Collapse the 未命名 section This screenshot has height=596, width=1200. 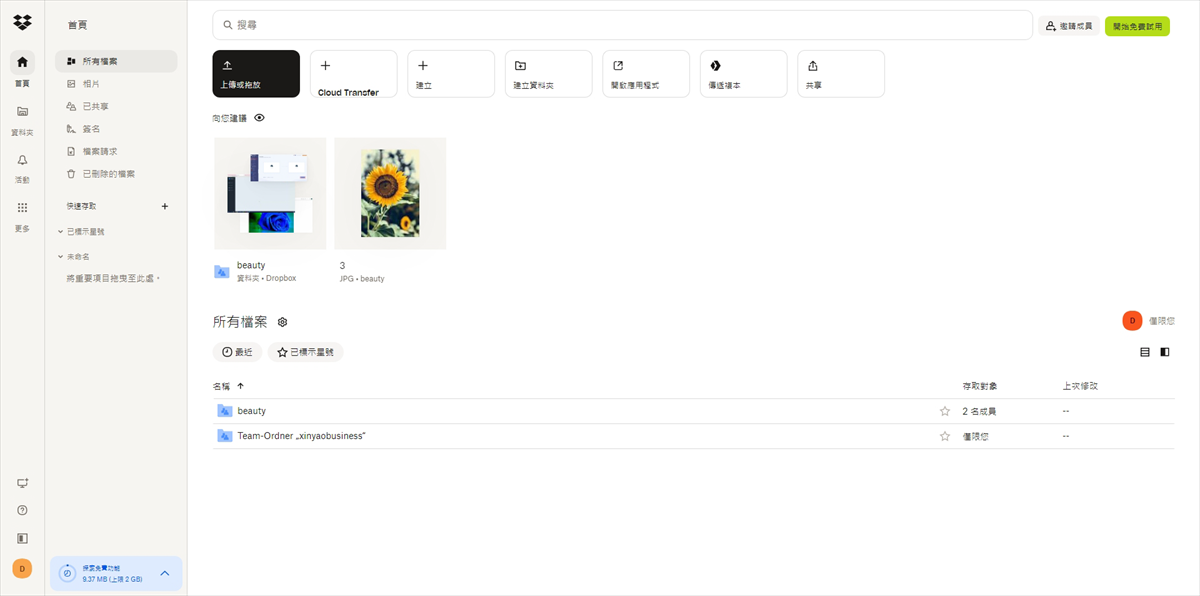pos(60,257)
